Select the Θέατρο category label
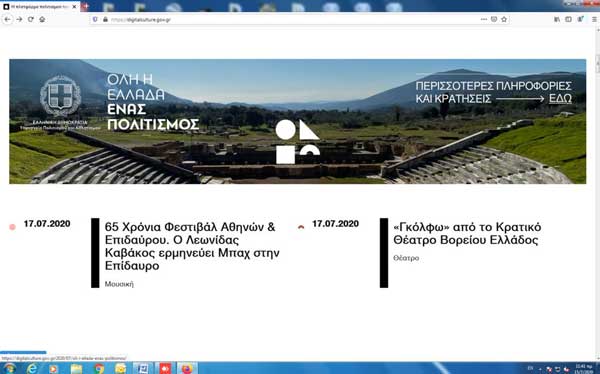 click(406, 258)
